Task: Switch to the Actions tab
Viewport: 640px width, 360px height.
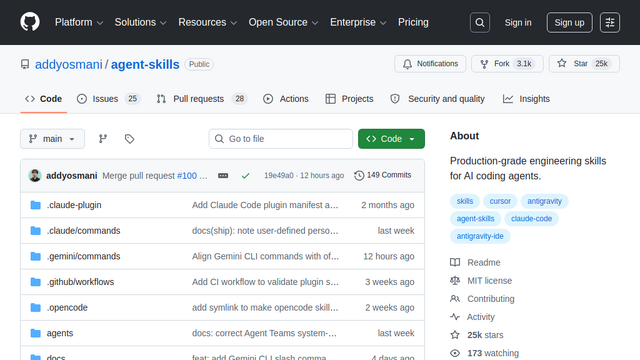Action: pyautogui.click(x=286, y=99)
